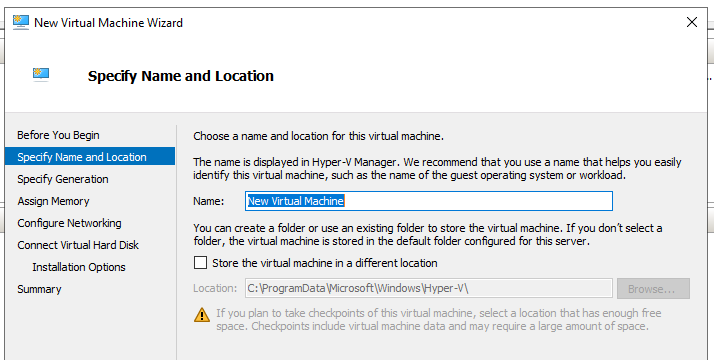Focus the Name text field
The image size is (714, 360).
click(x=429, y=201)
